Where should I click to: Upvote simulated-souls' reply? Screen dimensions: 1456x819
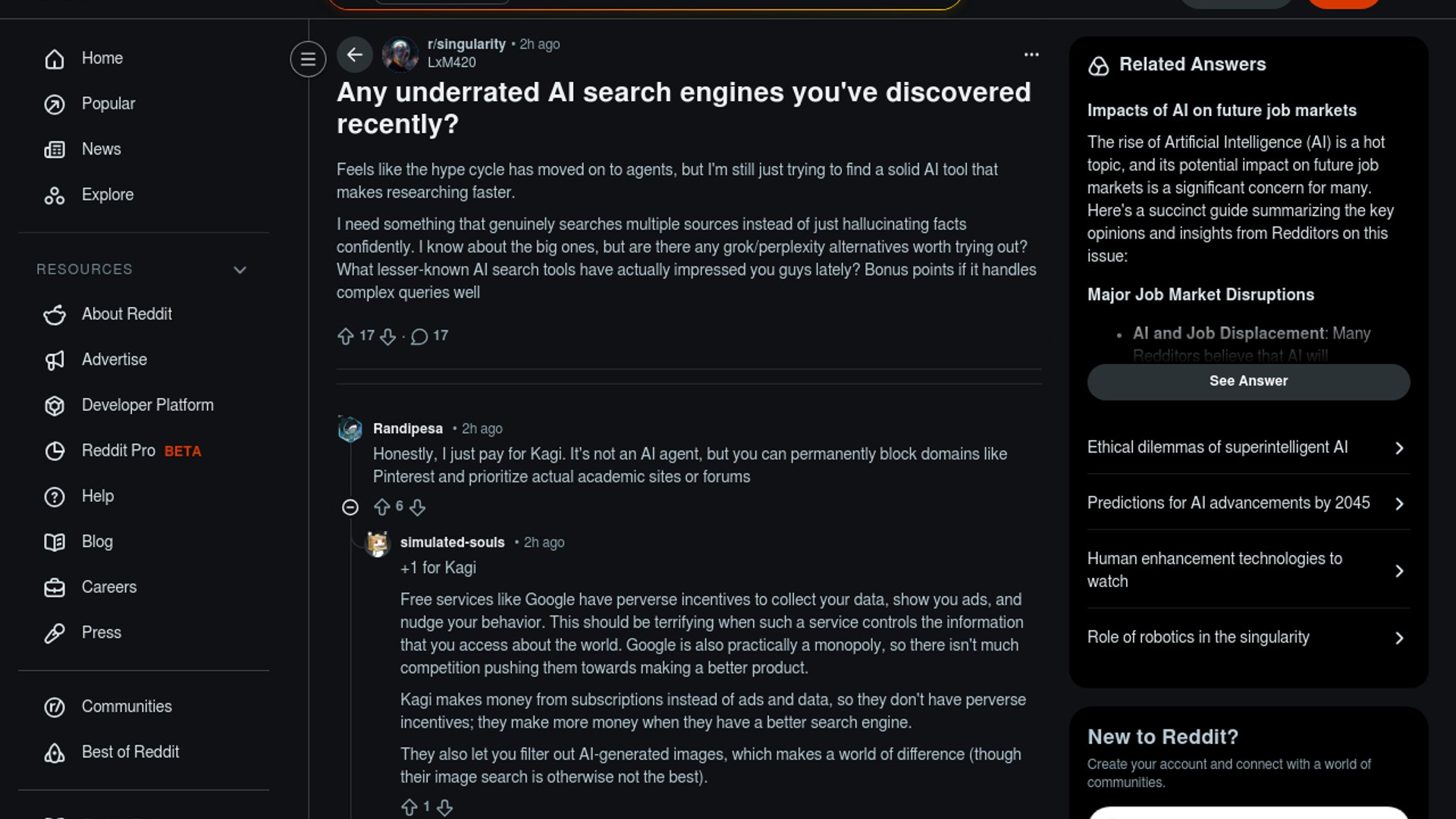[409, 807]
